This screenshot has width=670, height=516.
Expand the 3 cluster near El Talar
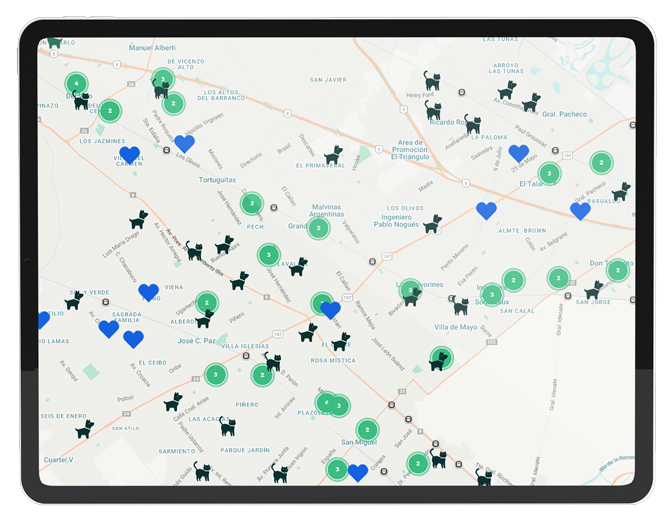pyautogui.click(x=549, y=174)
